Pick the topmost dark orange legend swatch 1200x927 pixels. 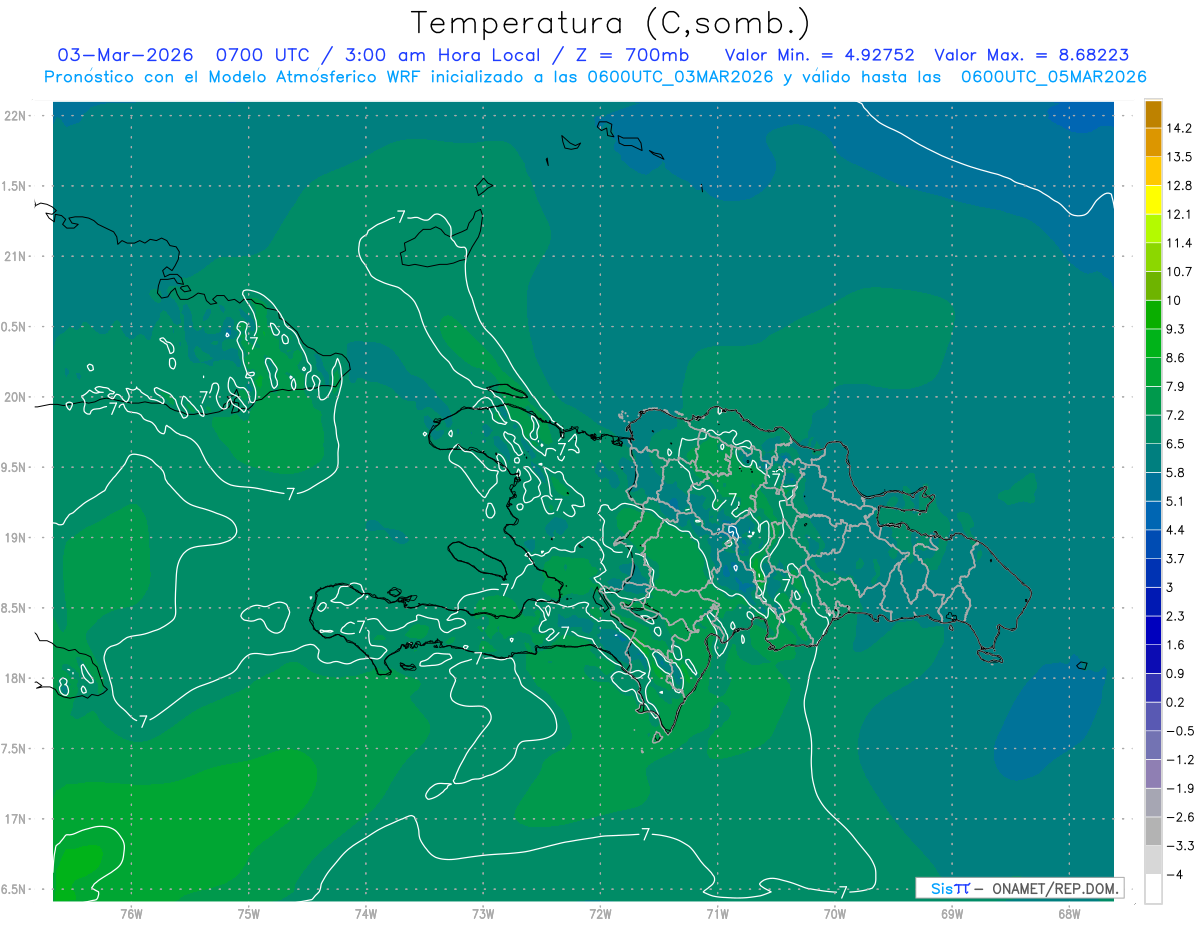point(1153,114)
